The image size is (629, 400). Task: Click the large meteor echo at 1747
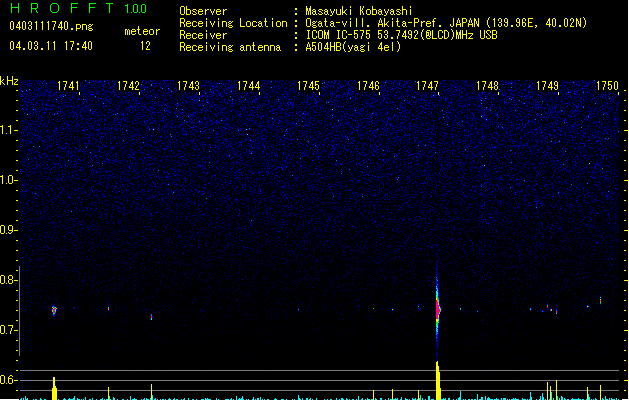coord(438,309)
